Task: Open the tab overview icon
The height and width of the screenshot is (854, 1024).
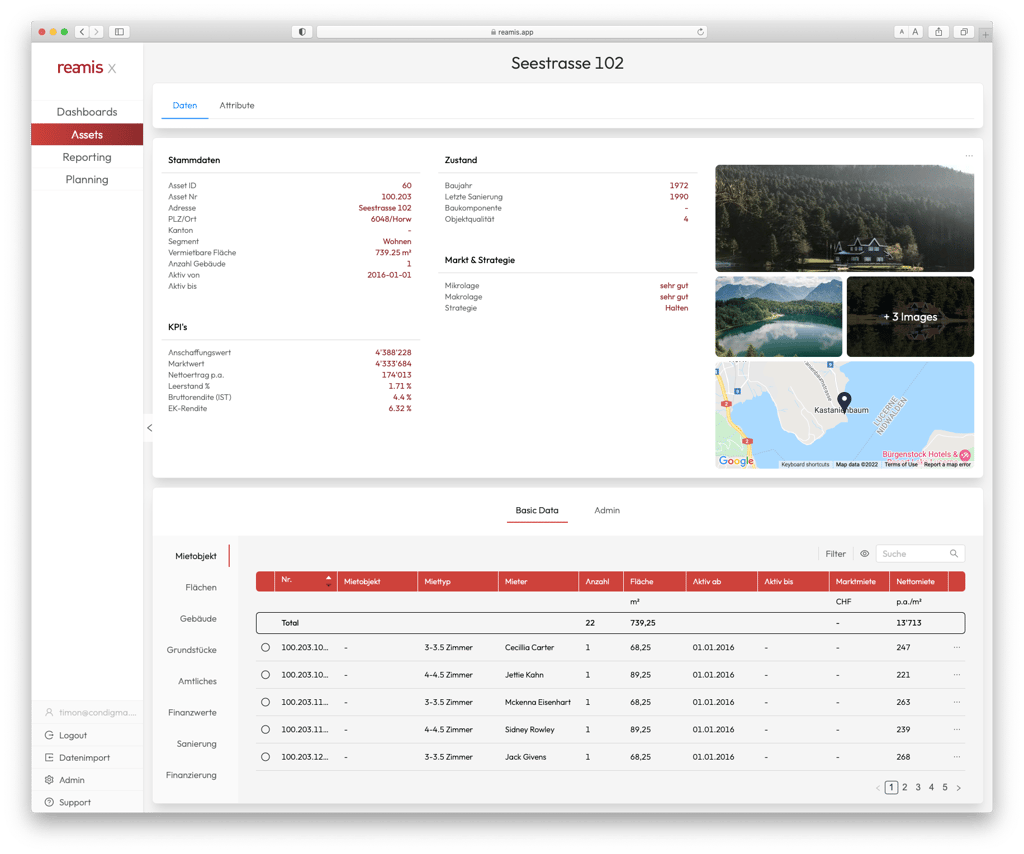Action: coord(964,31)
